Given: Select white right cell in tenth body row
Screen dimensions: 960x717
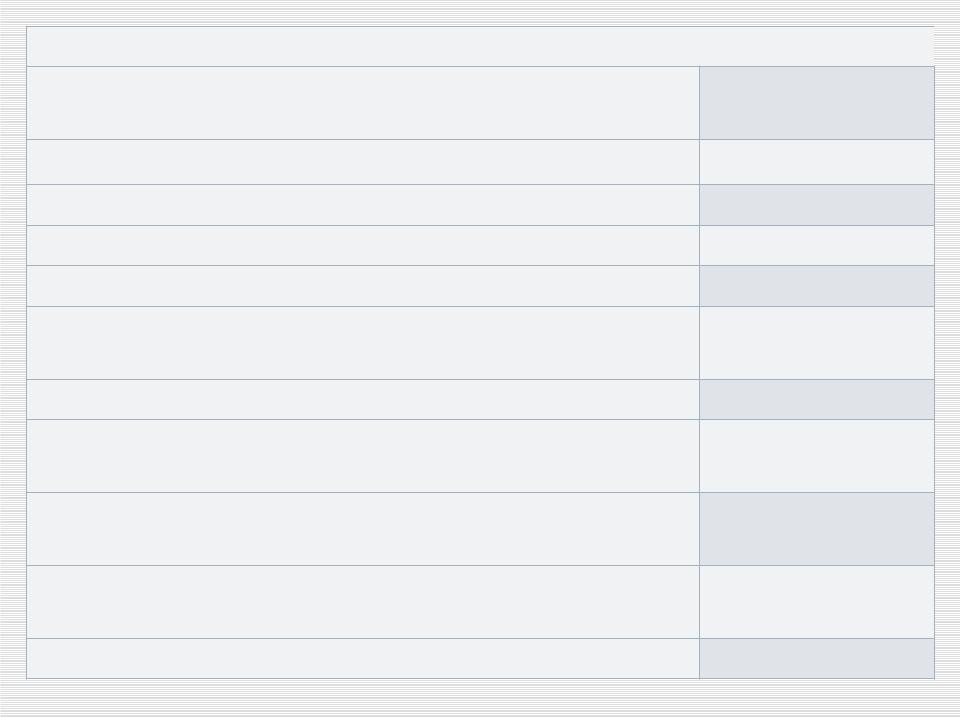Looking at the screenshot, I should coord(817,602).
